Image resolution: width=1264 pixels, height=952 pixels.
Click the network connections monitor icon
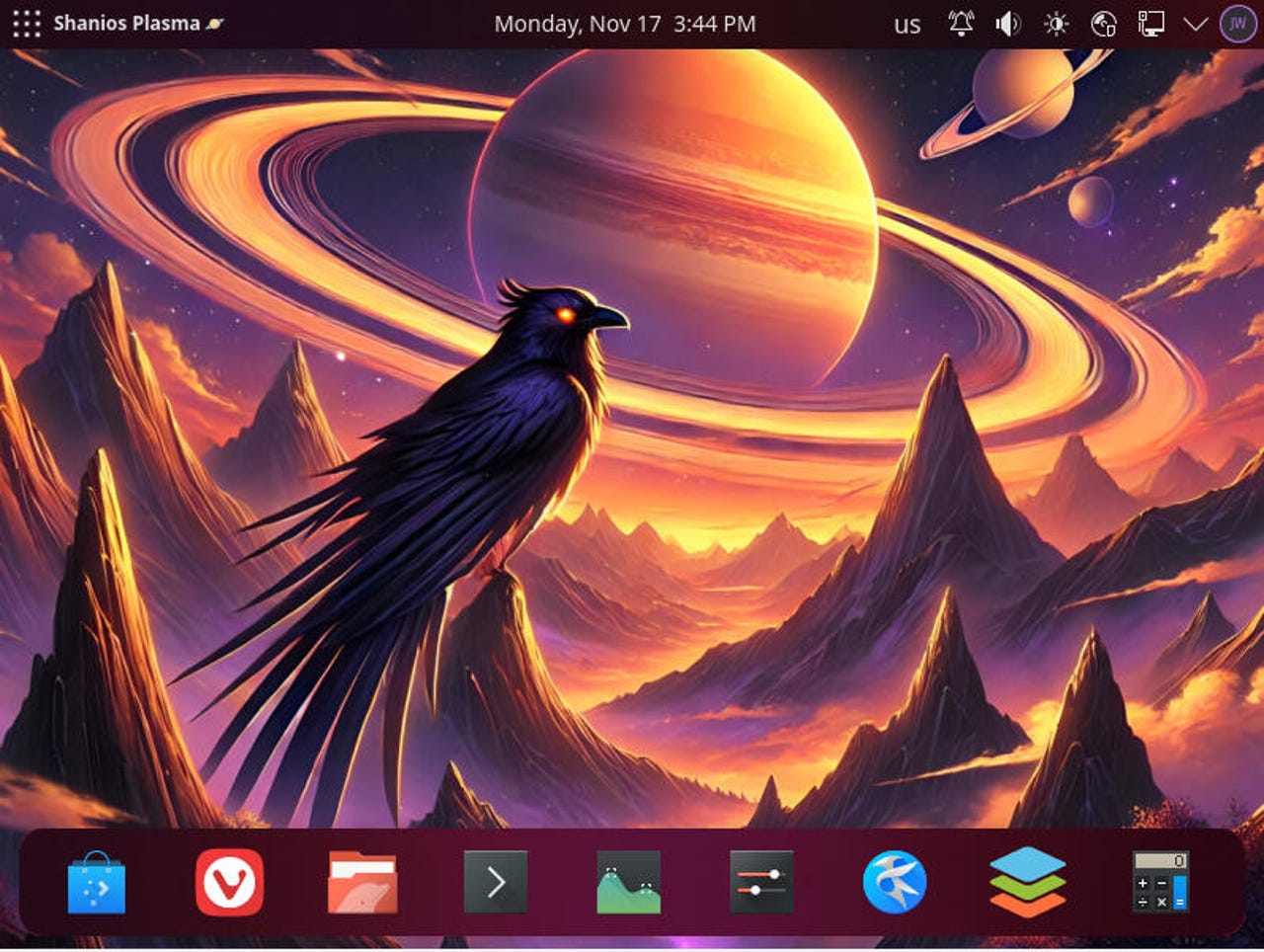point(1150,24)
